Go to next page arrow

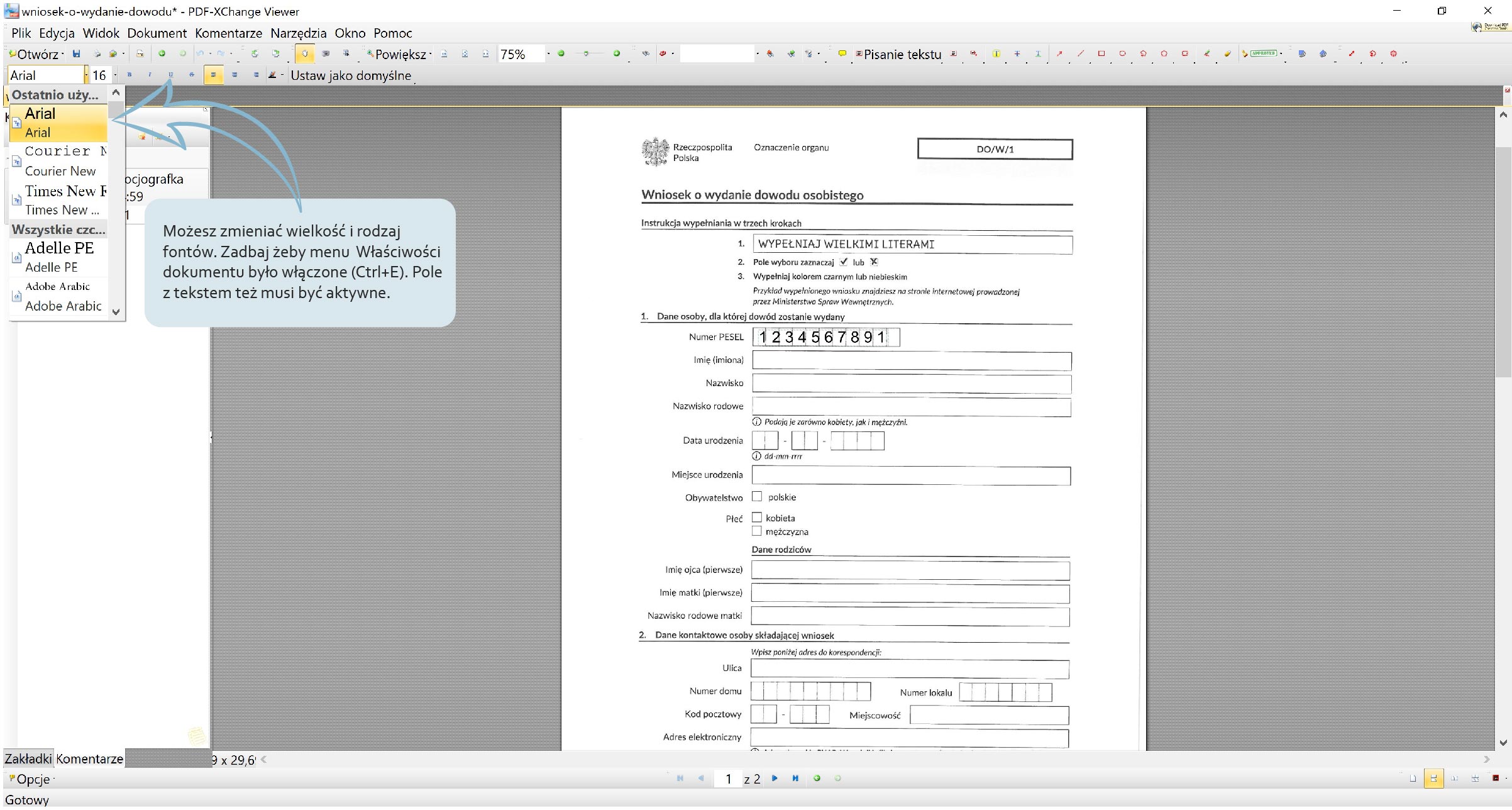775,779
